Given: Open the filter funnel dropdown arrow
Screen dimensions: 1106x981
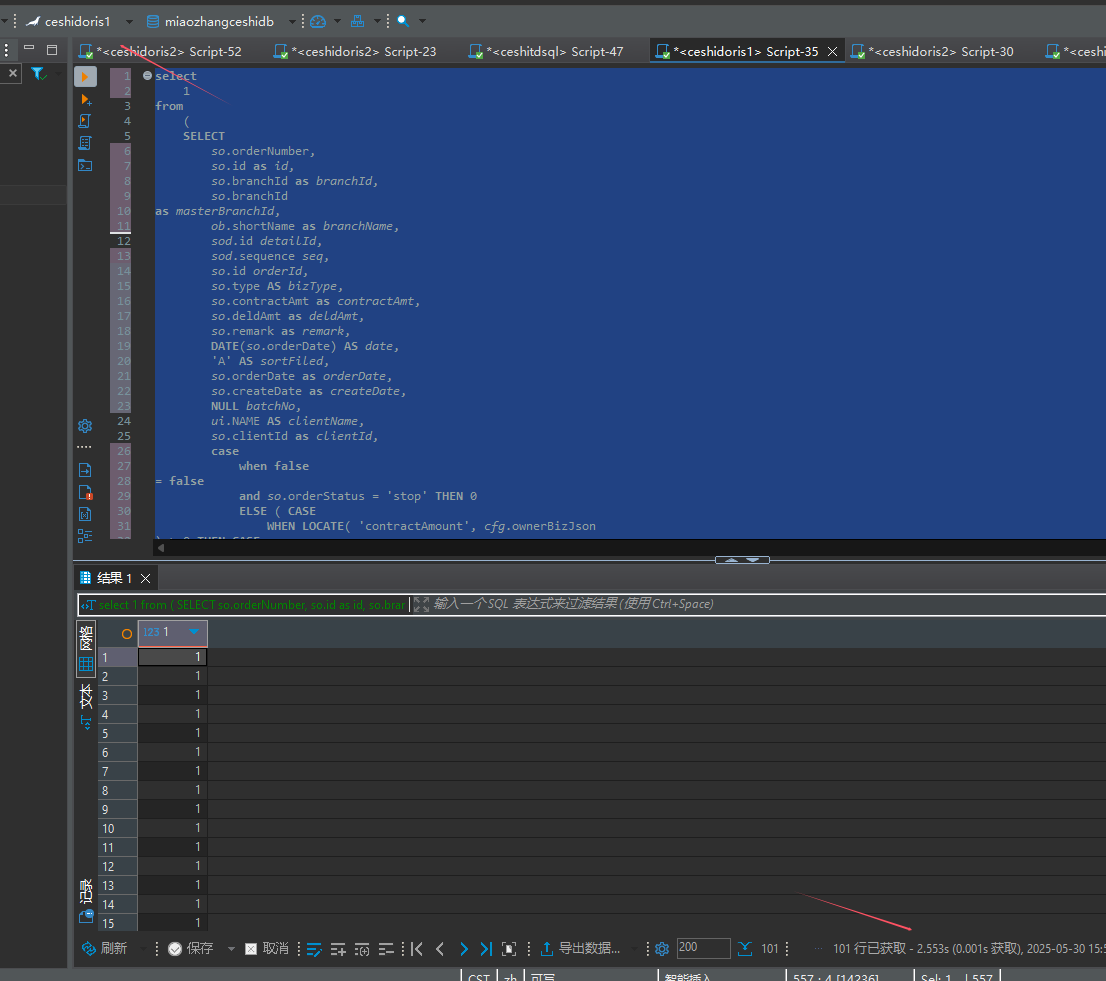Looking at the screenshot, I should pos(59,73).
